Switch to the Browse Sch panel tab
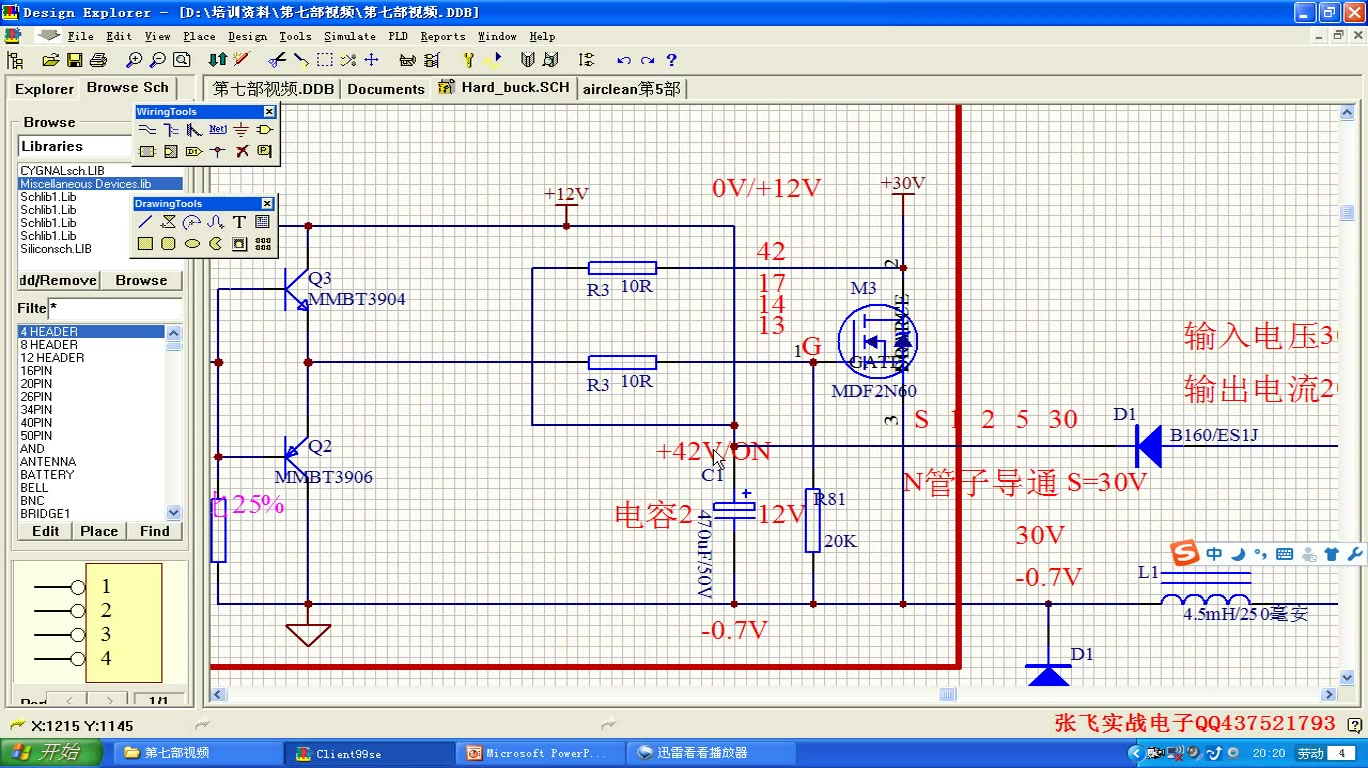The width and height of the screenshot is (1368, 768). (x=128, y=88)
